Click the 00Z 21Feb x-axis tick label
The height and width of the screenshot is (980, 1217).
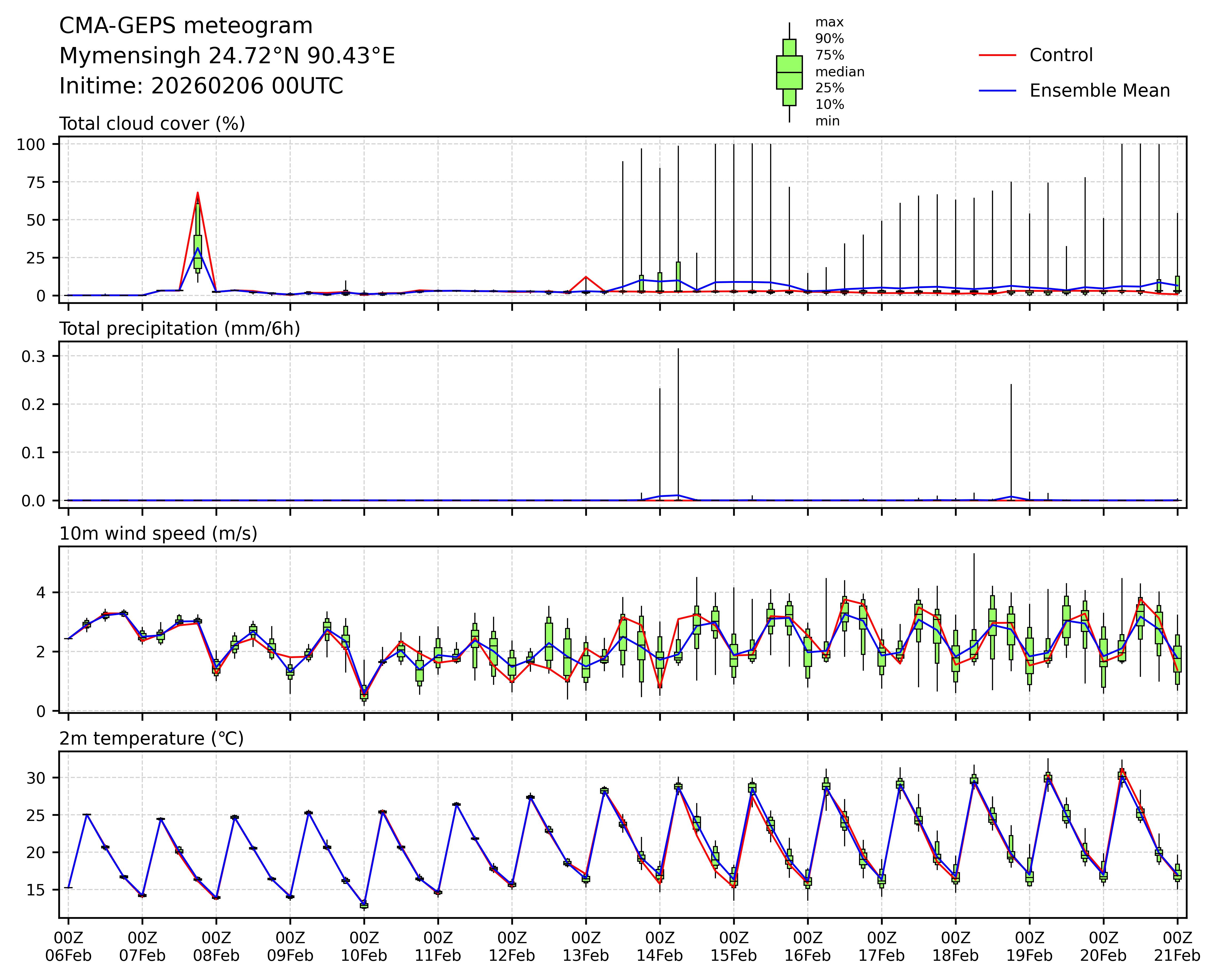pyautogui.click(x=1177, y=947)
